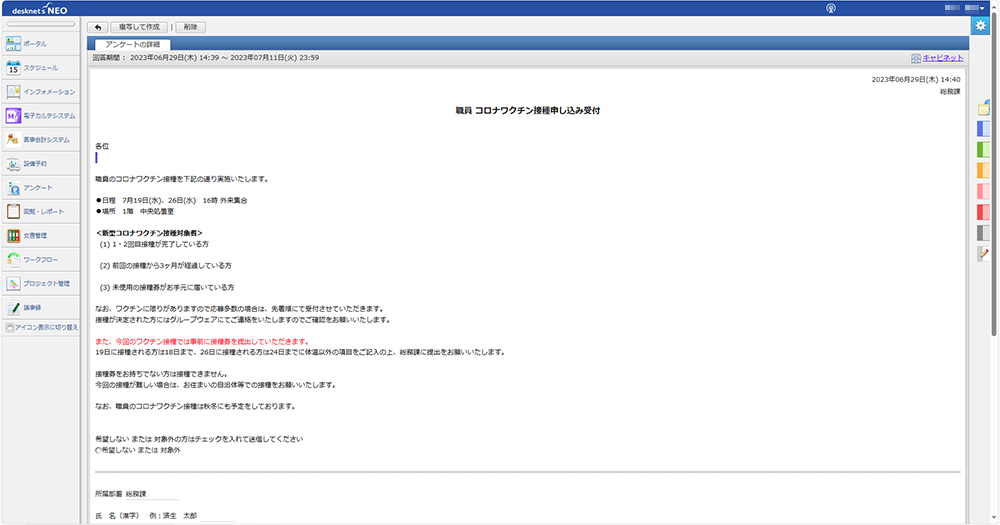The height and width of the screenshot is (525, 1000).
Task: Open the 回覧・レポート clipboard icon
Action: pyautogui.click(x=13, y=211)
